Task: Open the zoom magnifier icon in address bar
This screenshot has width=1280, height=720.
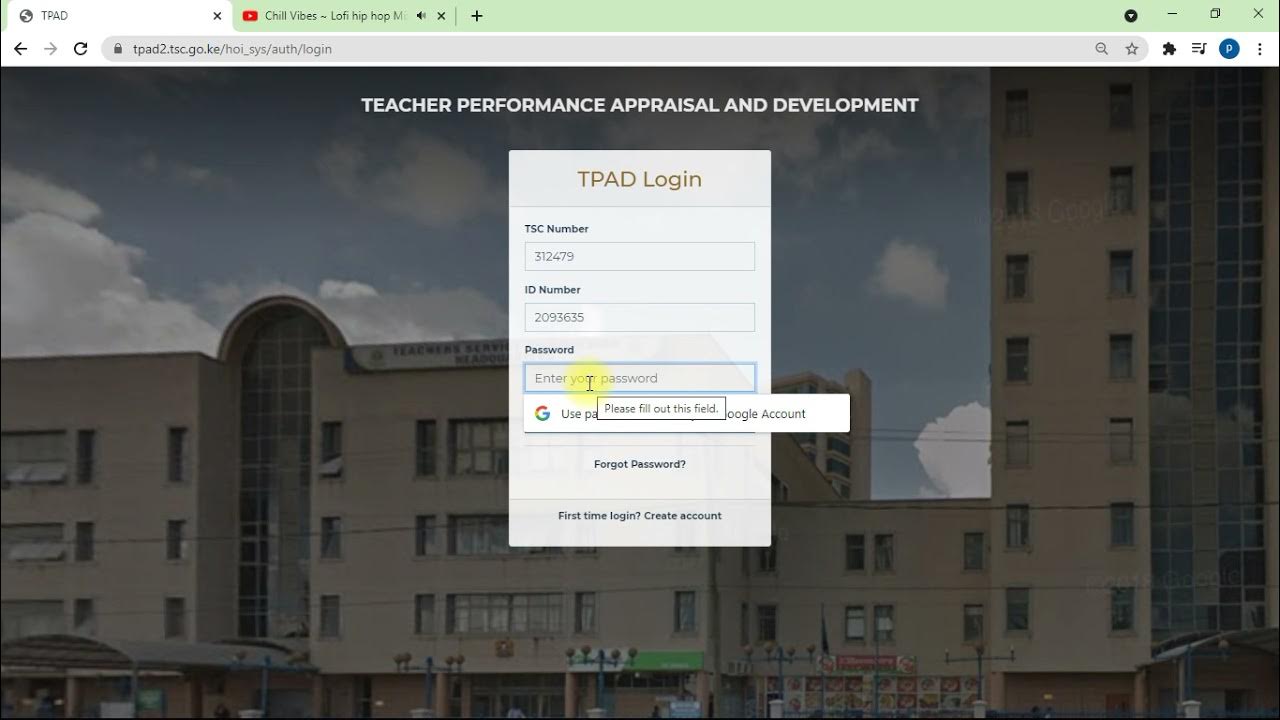Action: click(1102, 48)
